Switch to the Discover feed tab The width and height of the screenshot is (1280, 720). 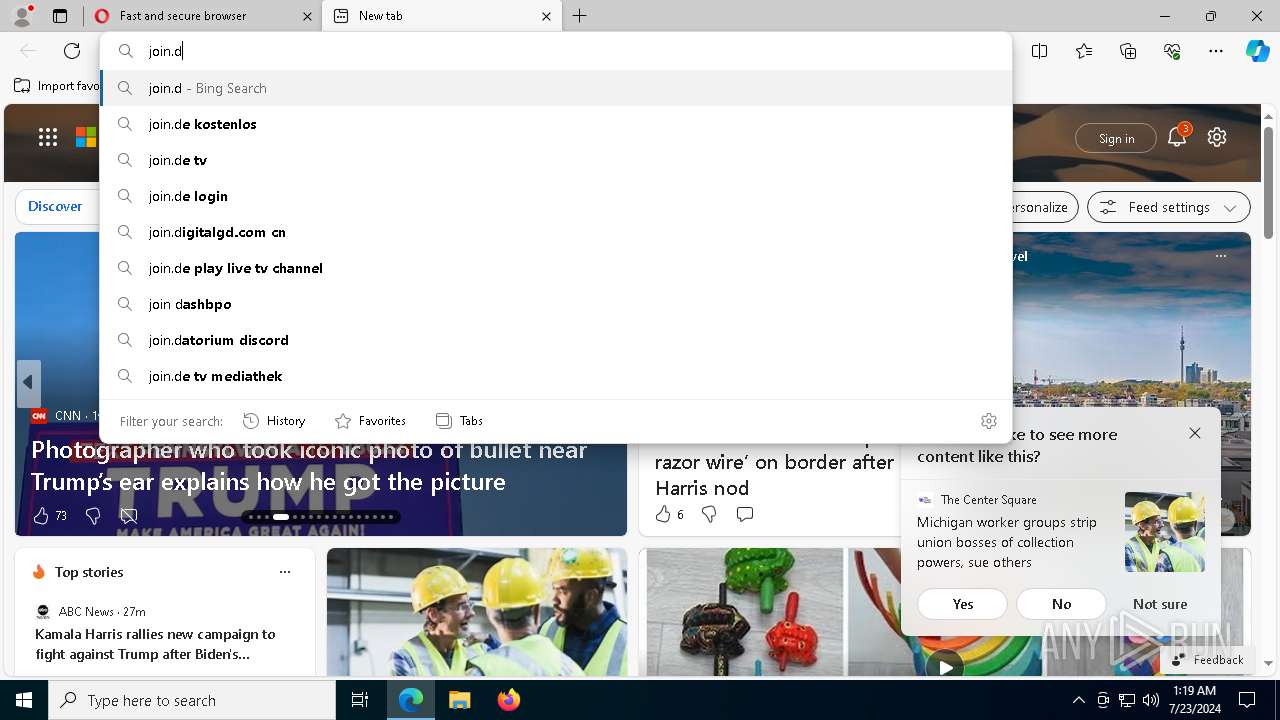55,206
